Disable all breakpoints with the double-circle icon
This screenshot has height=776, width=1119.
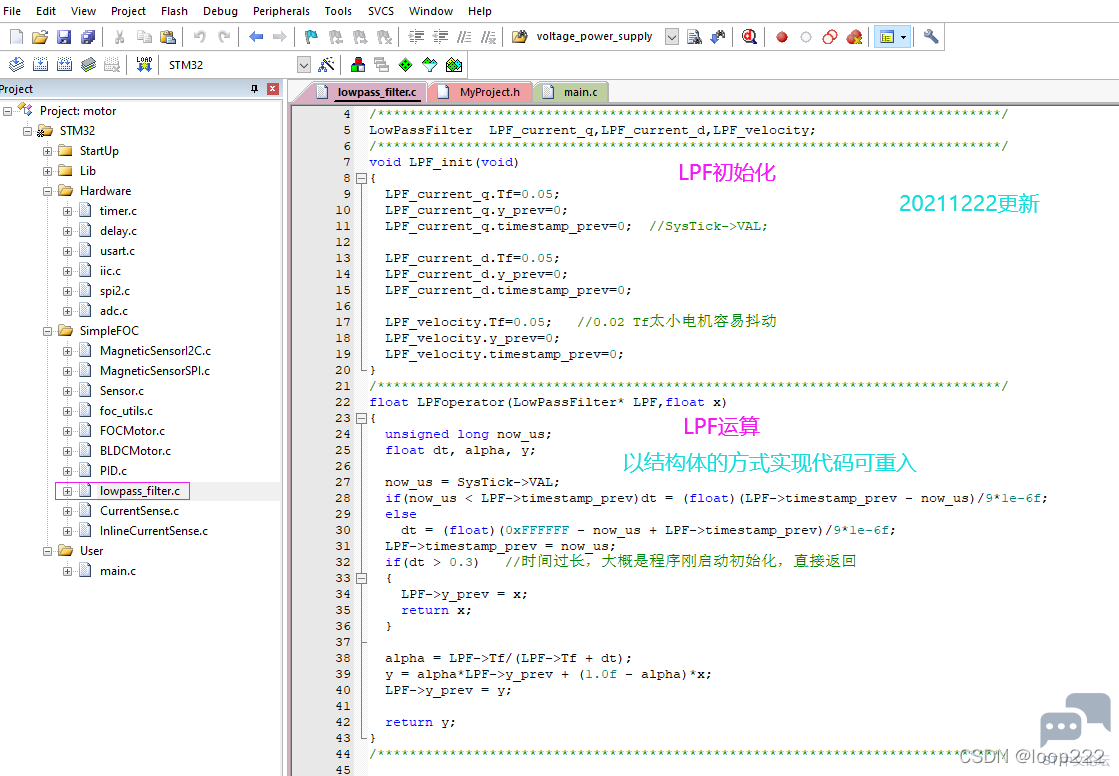830,36
